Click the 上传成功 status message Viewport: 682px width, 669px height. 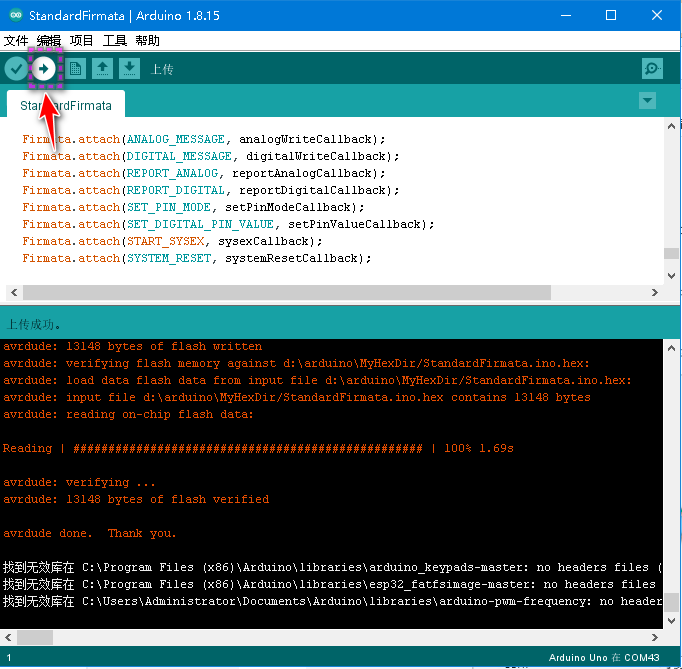(x=33, y=324)
